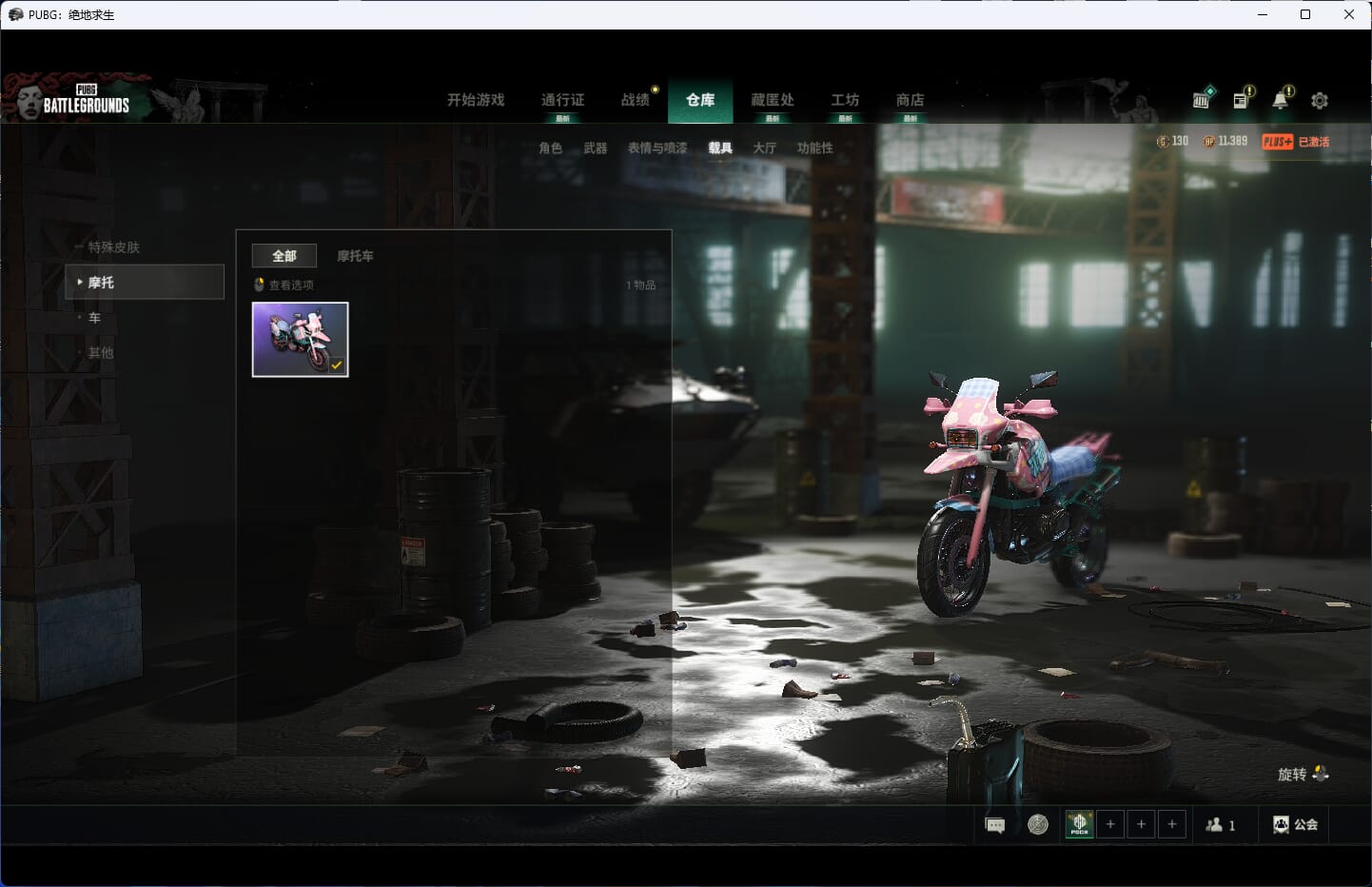Screen dimensions: 1372x887
Task: Switch to the 载具 sub-tab
Action: (720, 148)
